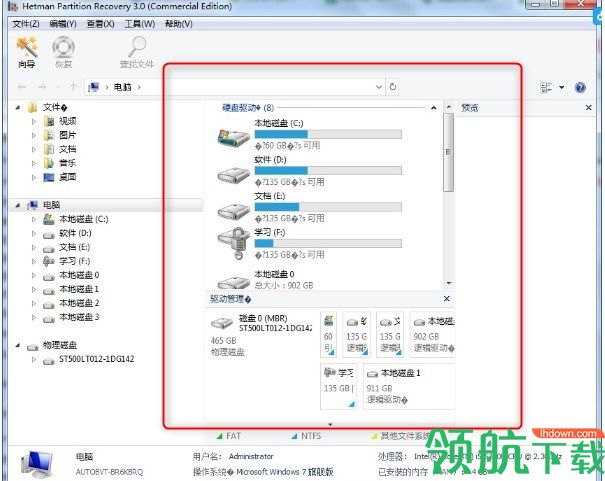The width and height of the screenshot is (605, 481).
Task: Refresh the address bar location
Action: pyautogui.click(x=392, y=87)
